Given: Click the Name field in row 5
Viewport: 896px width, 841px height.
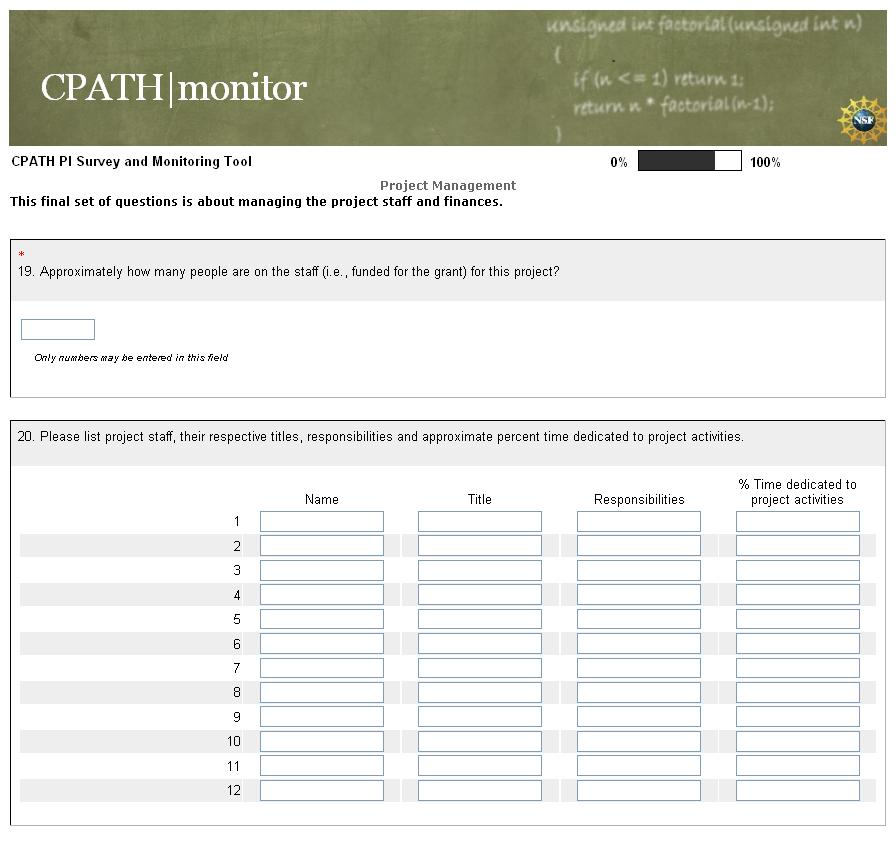Looking at the screenshot, I should [322, 619].
